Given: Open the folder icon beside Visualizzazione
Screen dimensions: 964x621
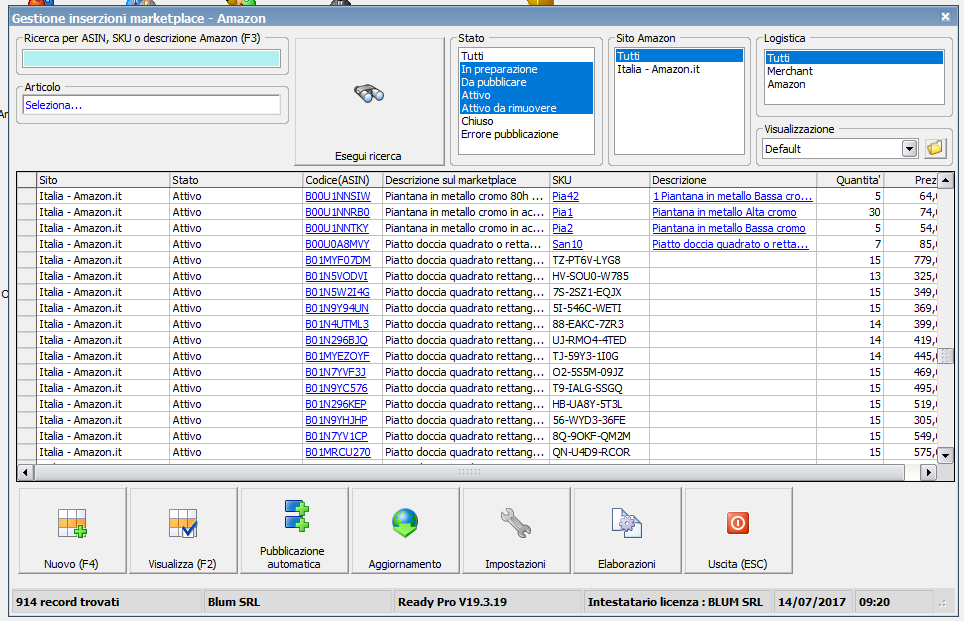Looking at the screenshot, I should click(x=935, y=148).
